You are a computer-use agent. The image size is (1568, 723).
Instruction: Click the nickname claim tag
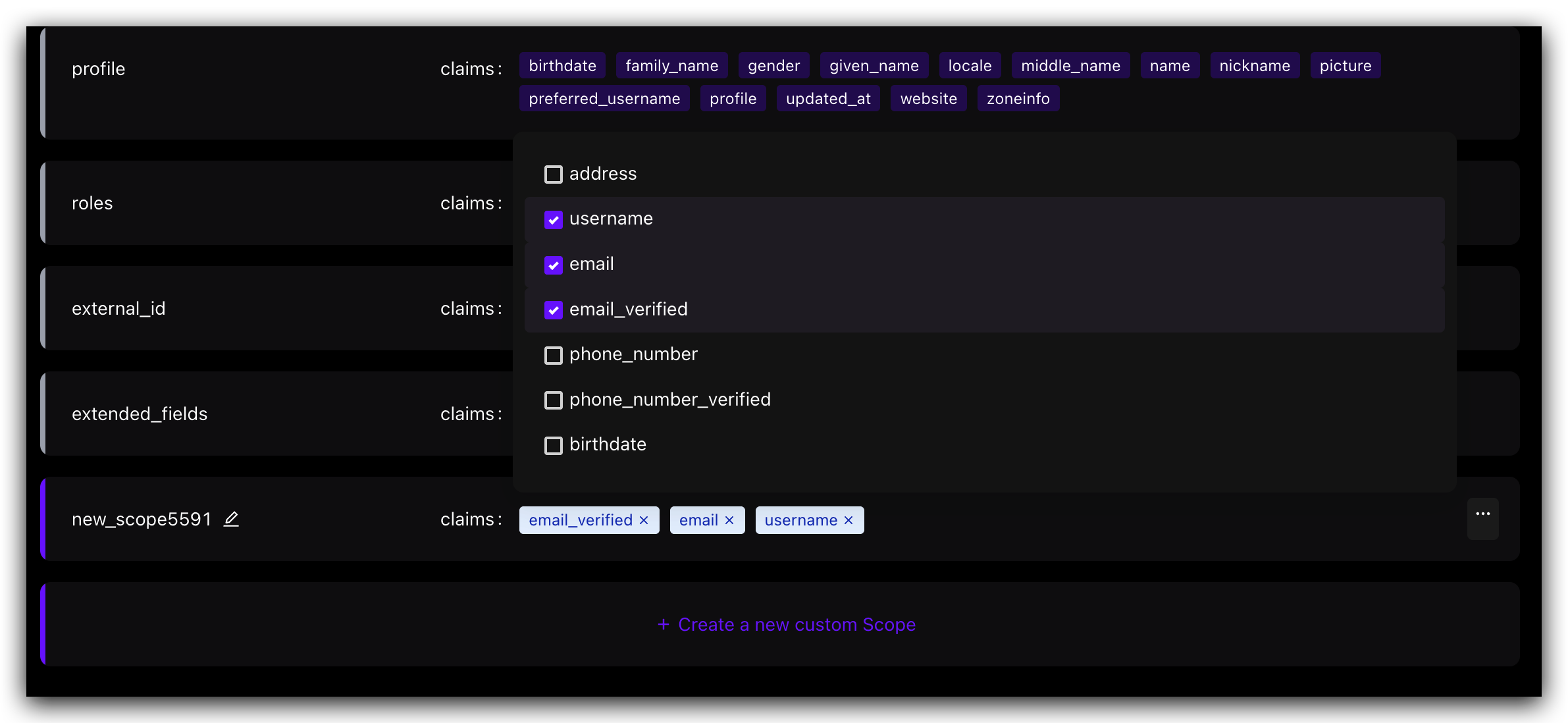coord(1255,65)
